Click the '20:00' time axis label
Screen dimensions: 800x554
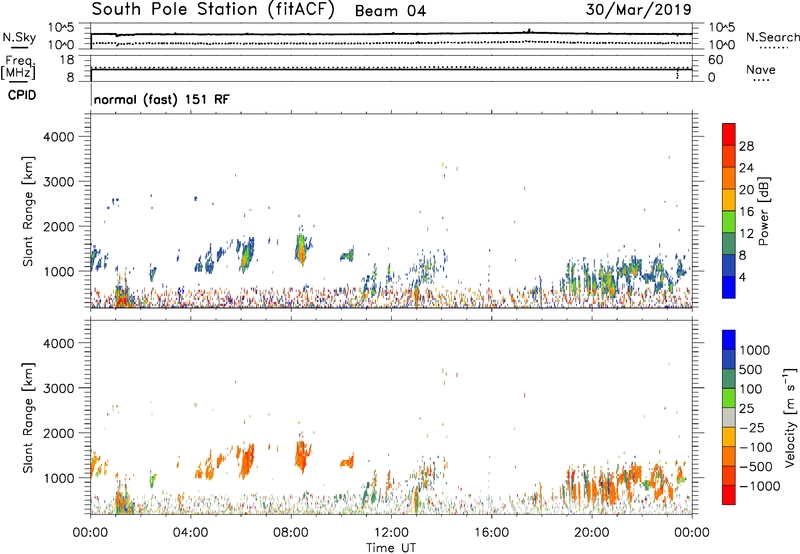click(x=592, y=533)
